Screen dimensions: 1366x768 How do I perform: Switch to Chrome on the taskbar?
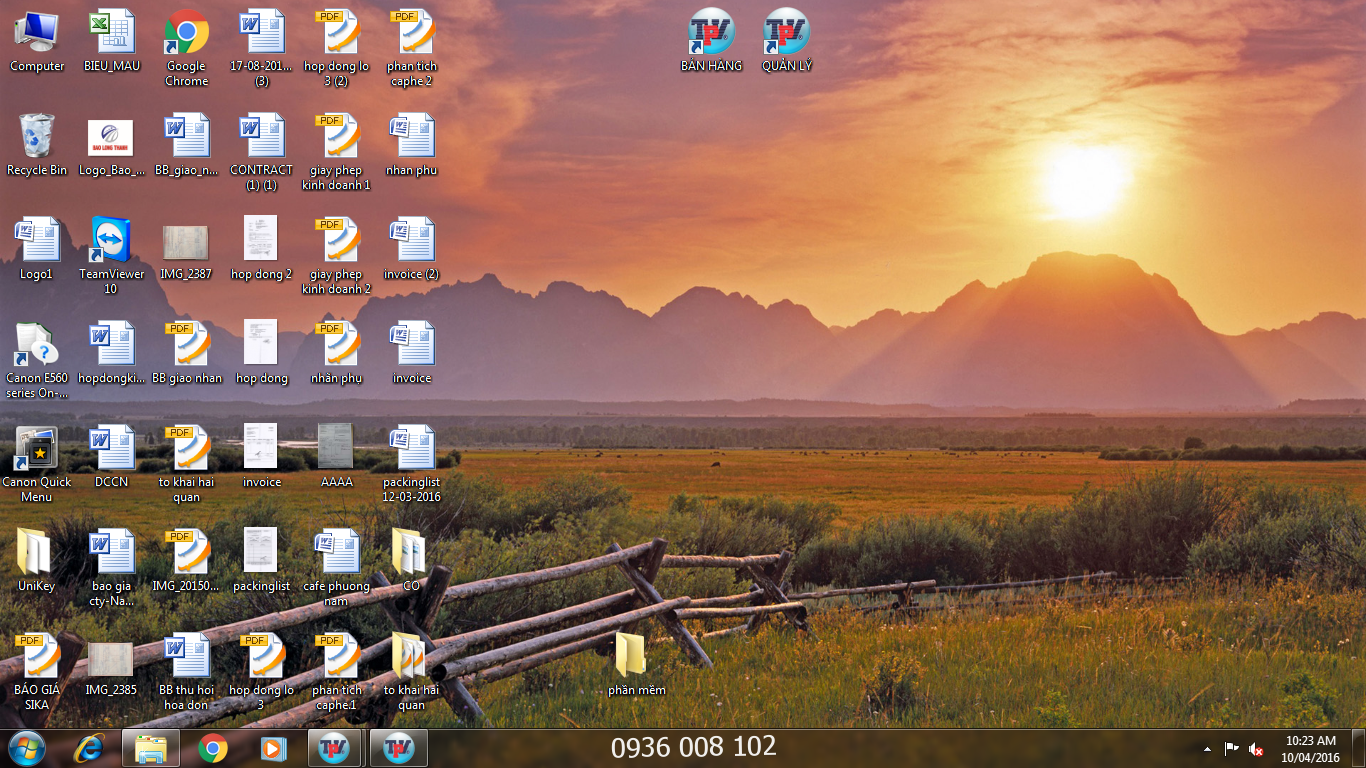(x=212, y=748)
